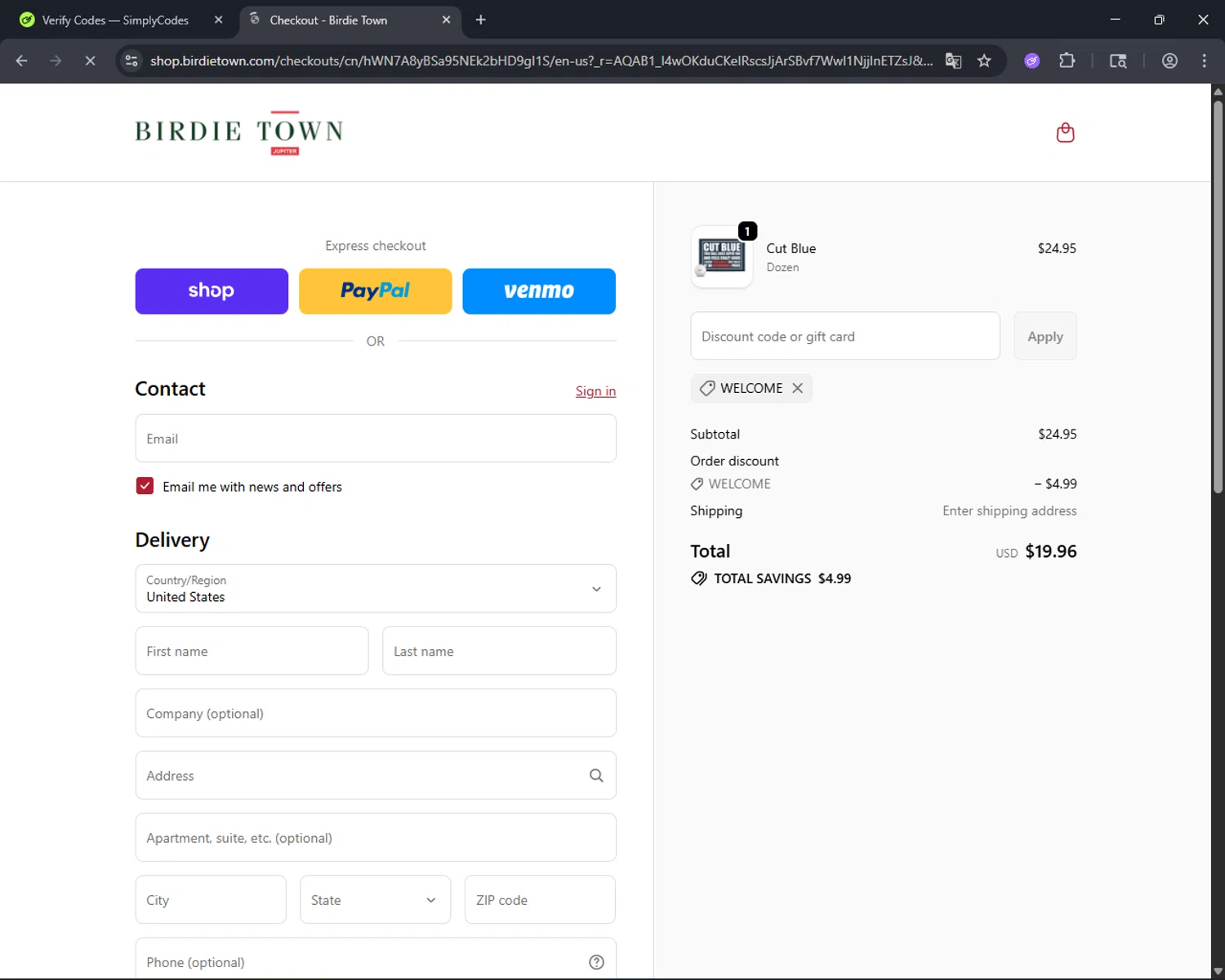Open the browser profile icon
1225x980 pixels.
(x=1169, y=60)
